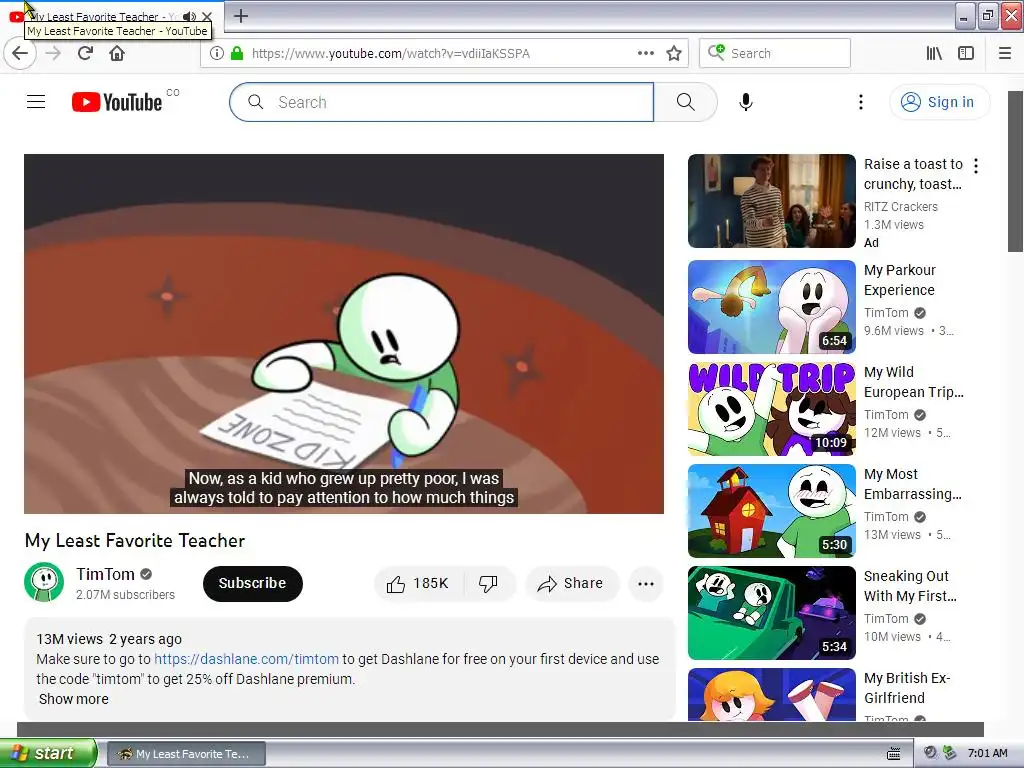
Task: Start voice search with microphone icon
Action: tap(746, 102)
